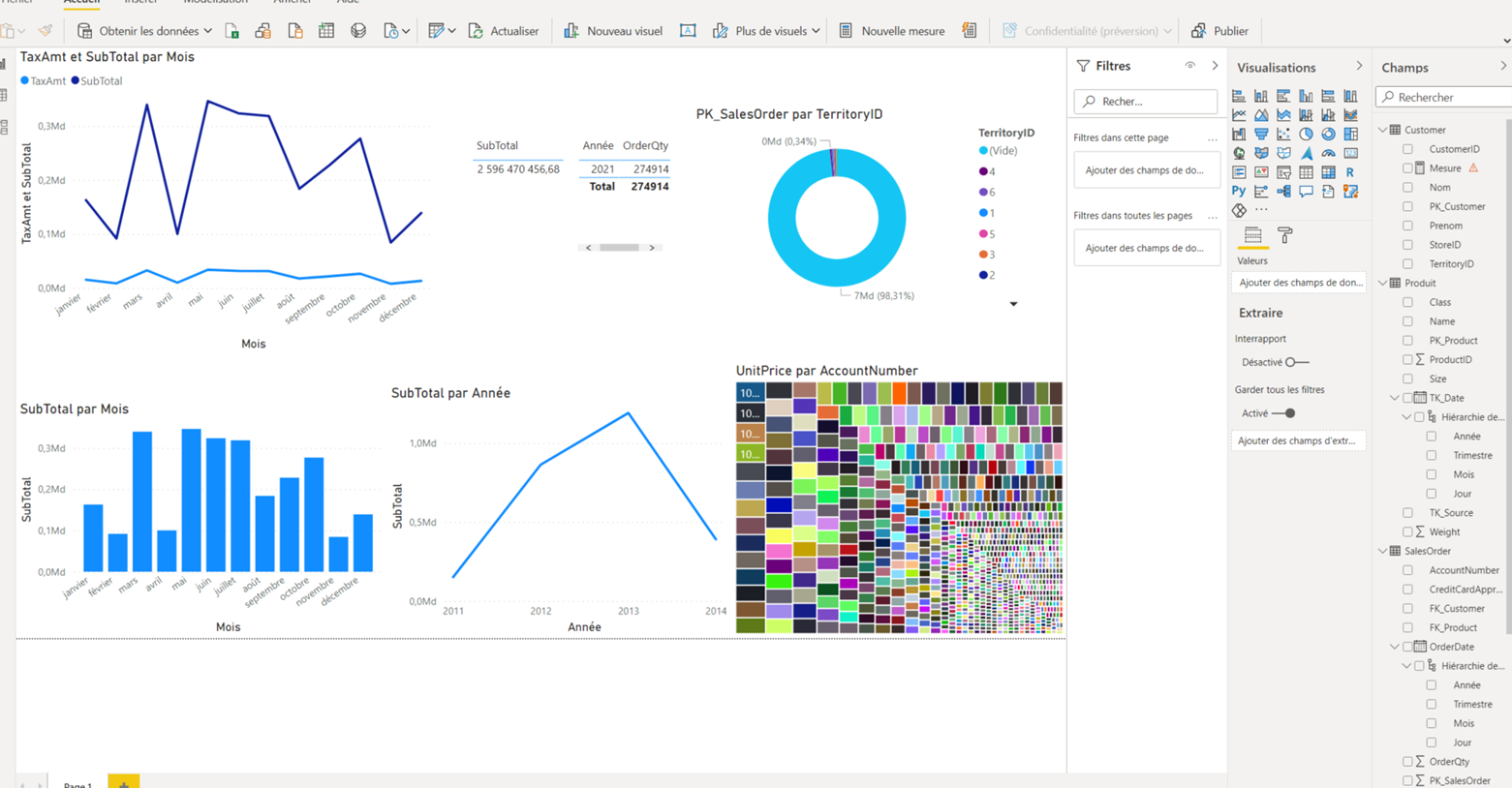Viewport: 1512px width, 788px height.
Task: Select the table visualization icon
Action: (1307, 171)
